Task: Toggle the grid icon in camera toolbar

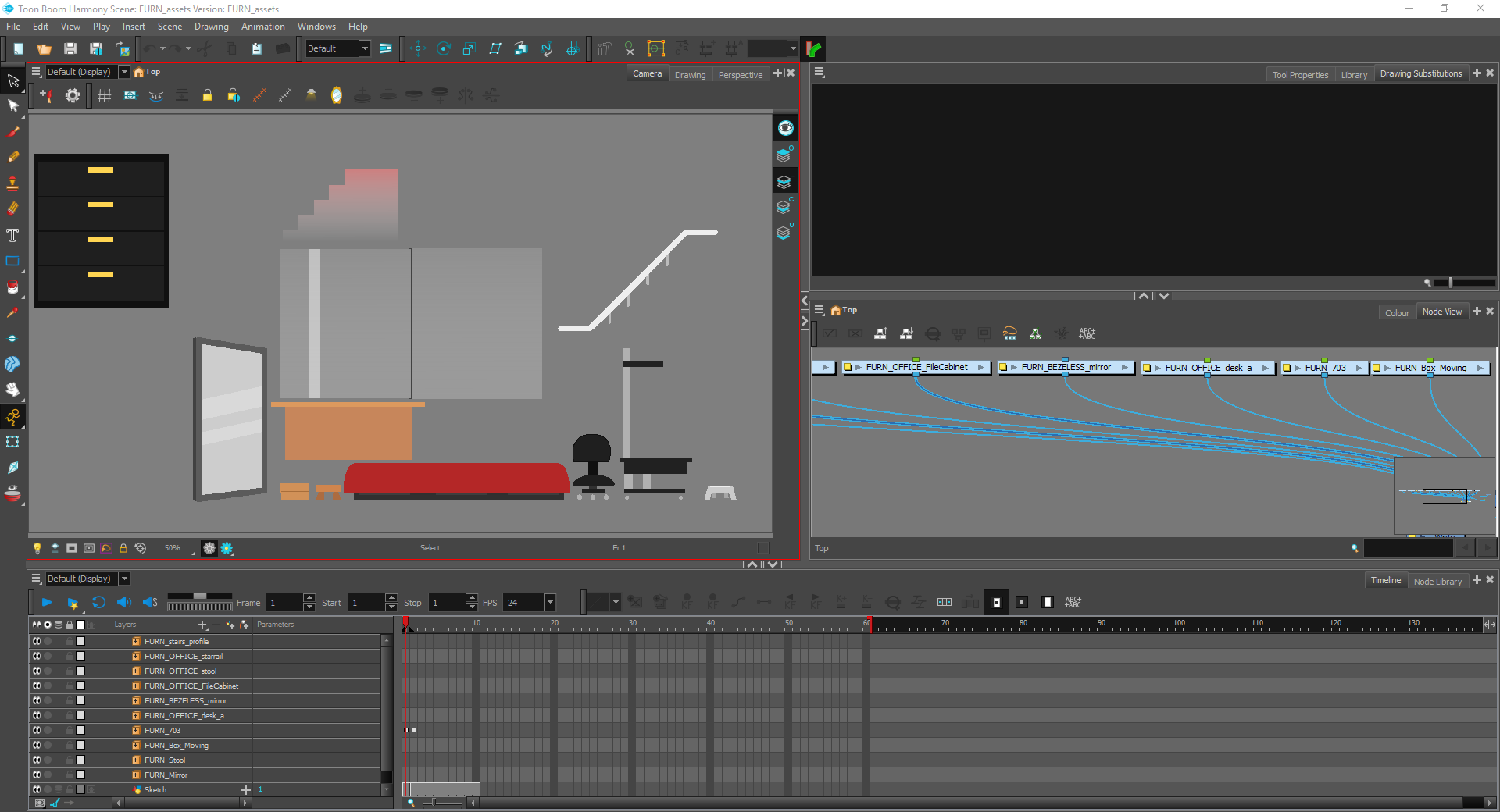Action: tap(105, 95)
